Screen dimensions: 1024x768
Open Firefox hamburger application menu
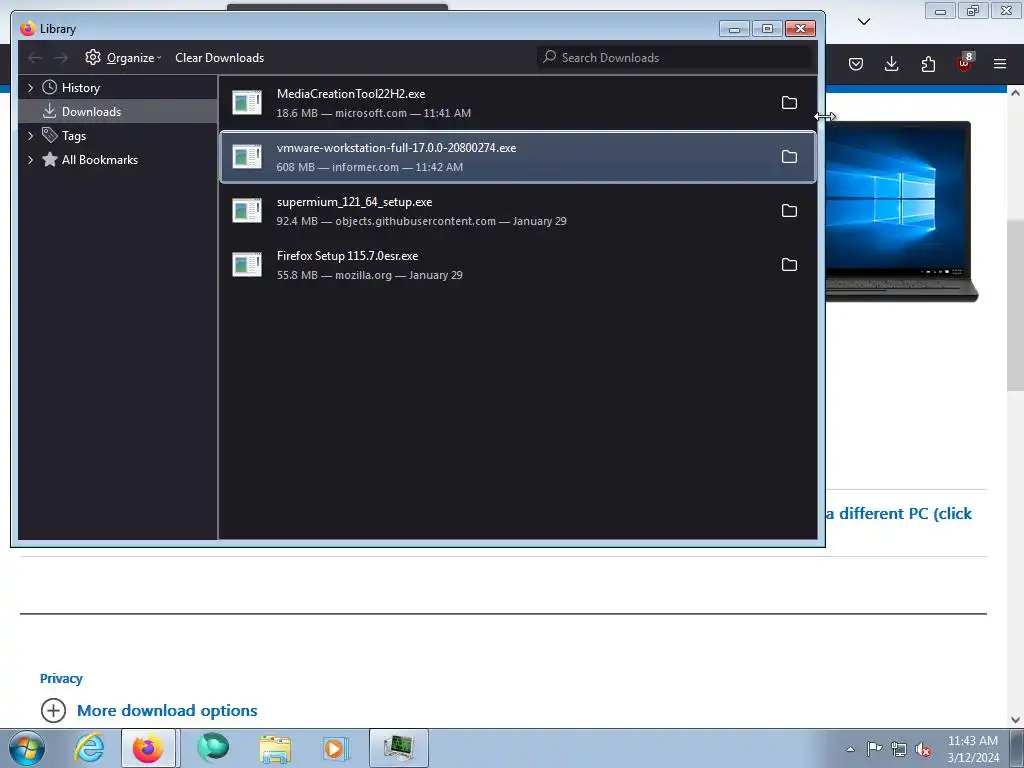(x=1000, y=64)
